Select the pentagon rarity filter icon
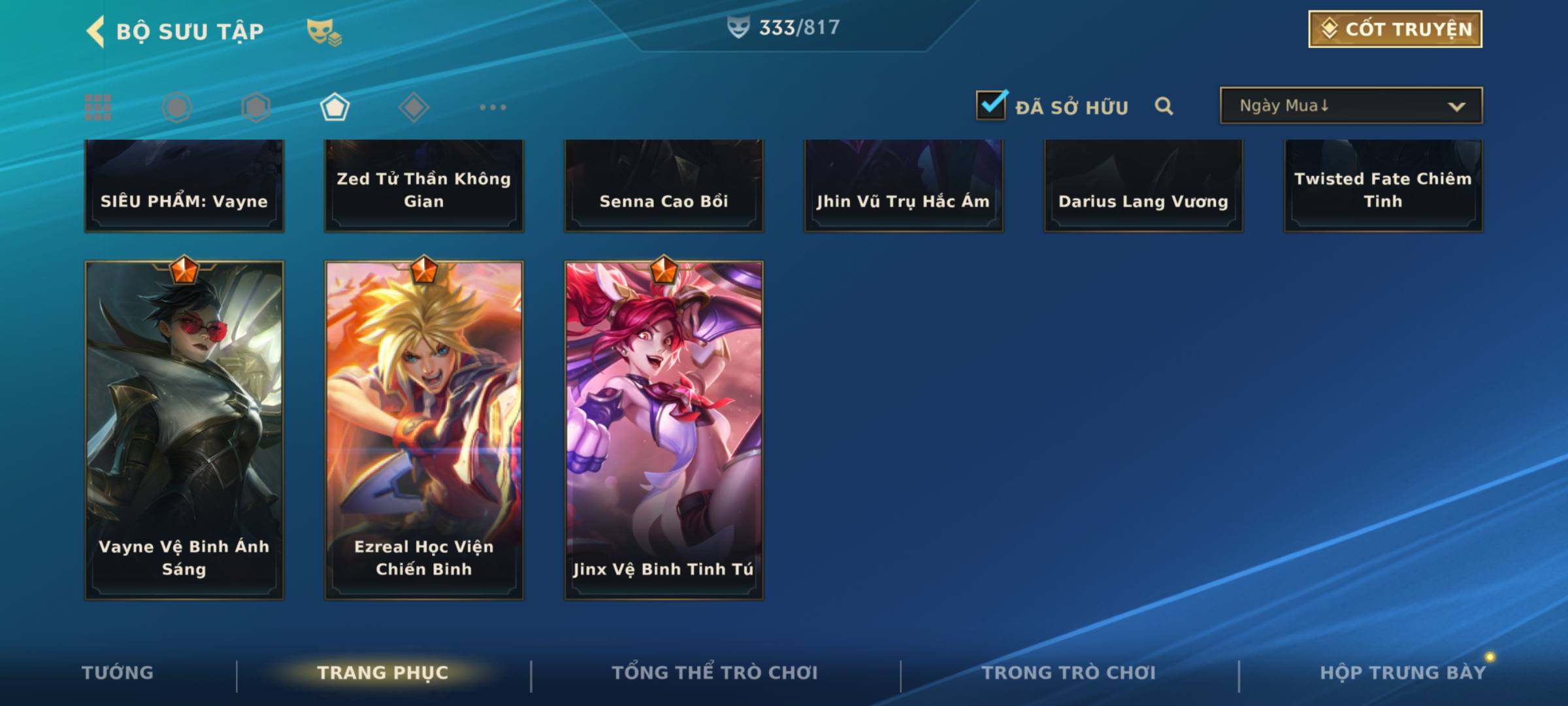1568x706 pixels. (335, 107)
